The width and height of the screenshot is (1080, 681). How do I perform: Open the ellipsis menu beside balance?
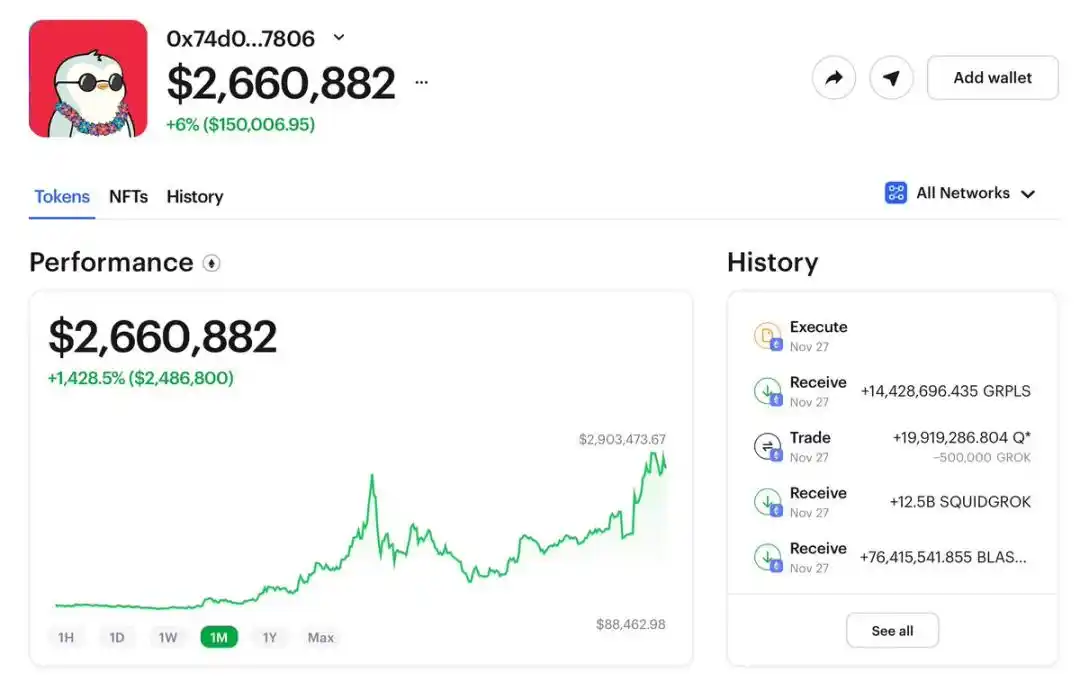click(x=421, y=83)
